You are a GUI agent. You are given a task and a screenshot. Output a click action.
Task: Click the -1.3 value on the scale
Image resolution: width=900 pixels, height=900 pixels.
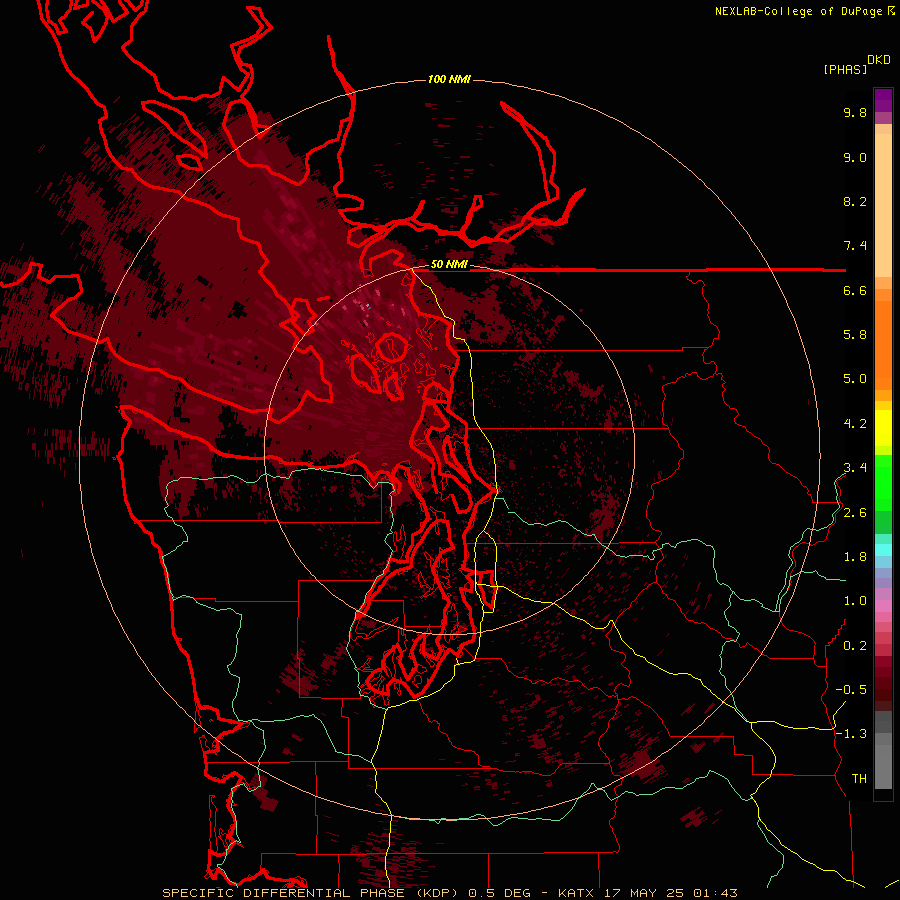point(851,734)
